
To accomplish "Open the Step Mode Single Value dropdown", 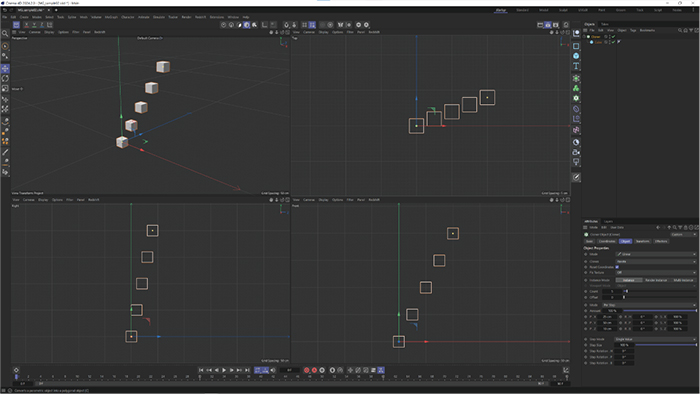I will pos(655,339).
